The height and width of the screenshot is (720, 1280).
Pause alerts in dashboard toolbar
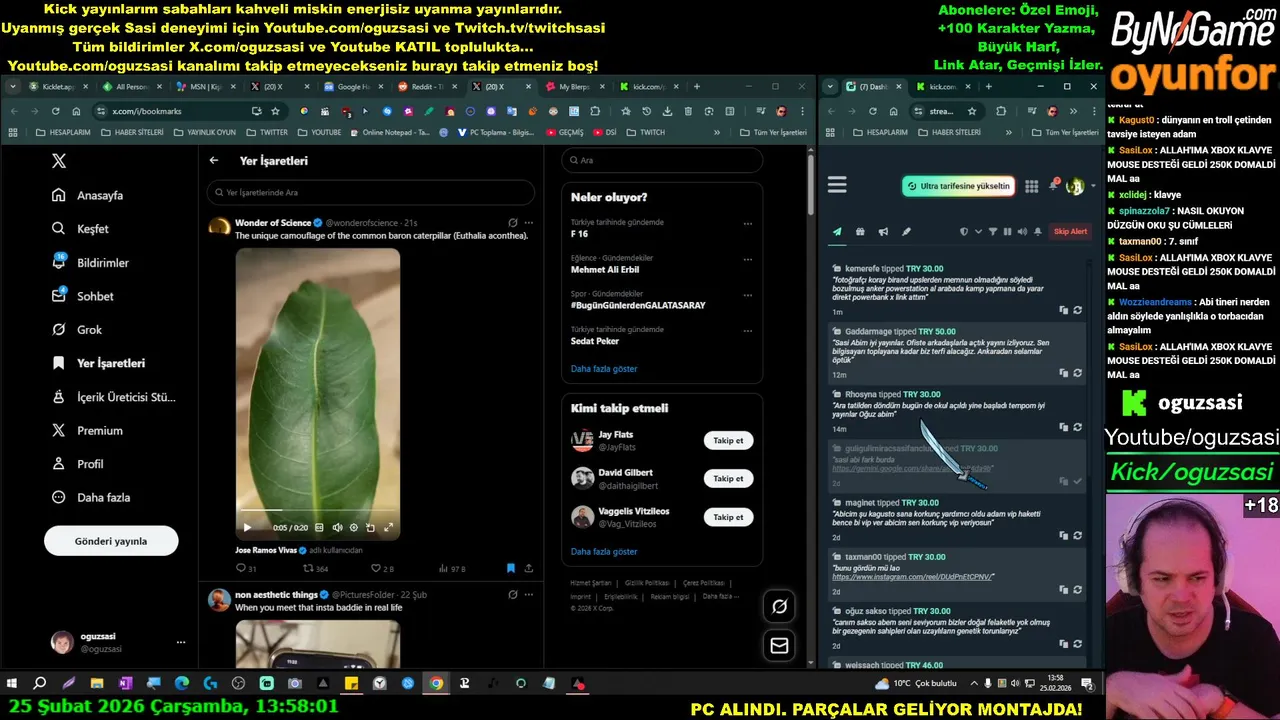point(1007,232)
